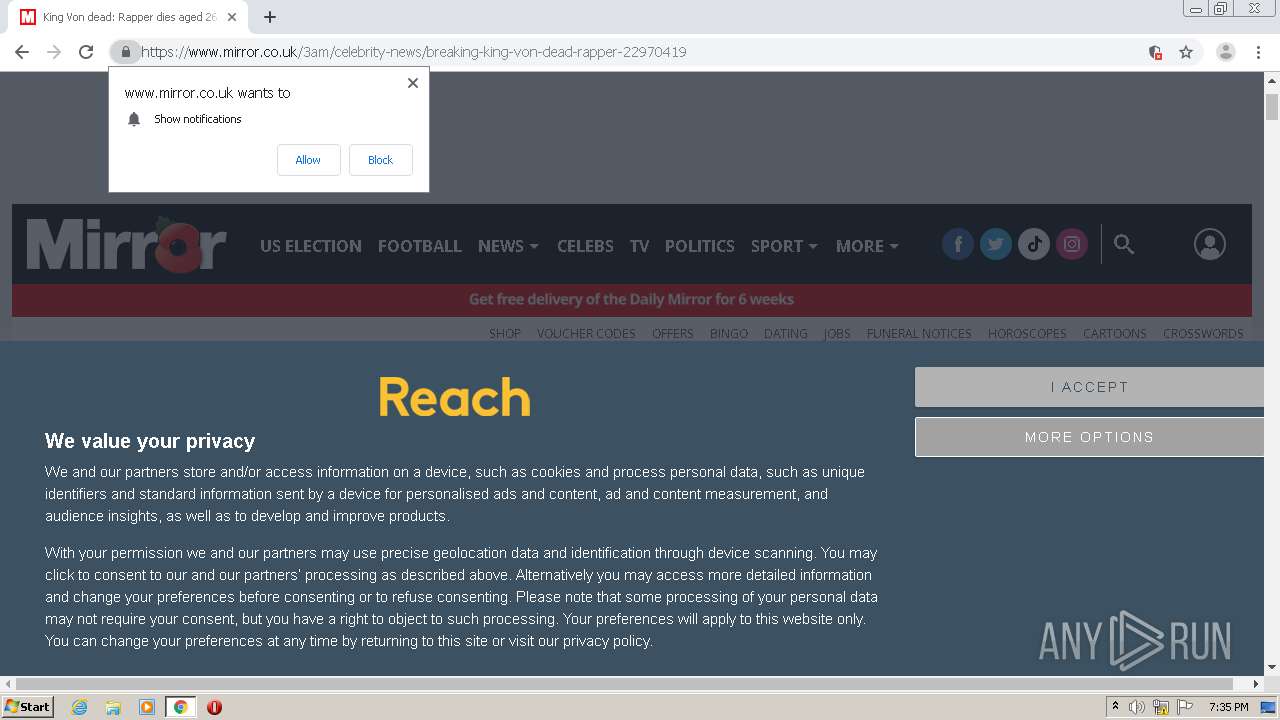
Task: Go to POLITICS section
Action: (x=700, y=246)
